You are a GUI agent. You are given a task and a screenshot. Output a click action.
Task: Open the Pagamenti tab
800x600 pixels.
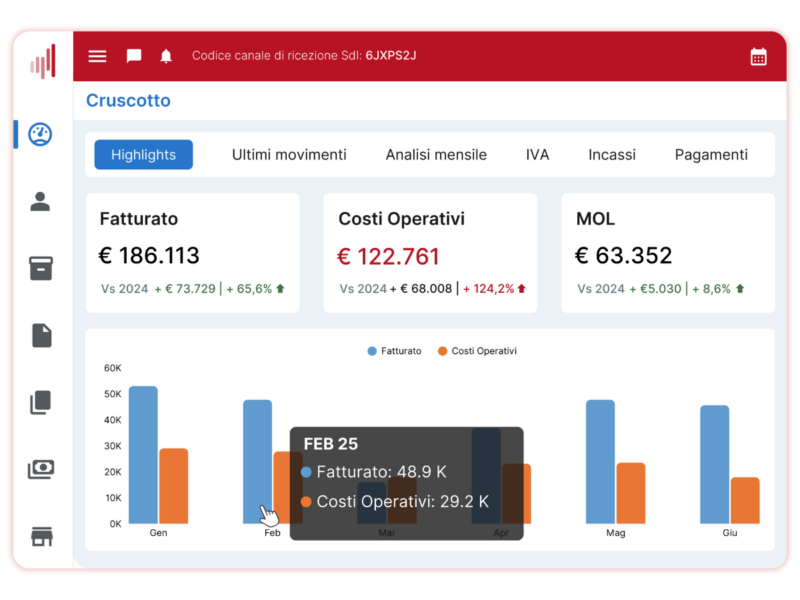[x=711, y=154]
